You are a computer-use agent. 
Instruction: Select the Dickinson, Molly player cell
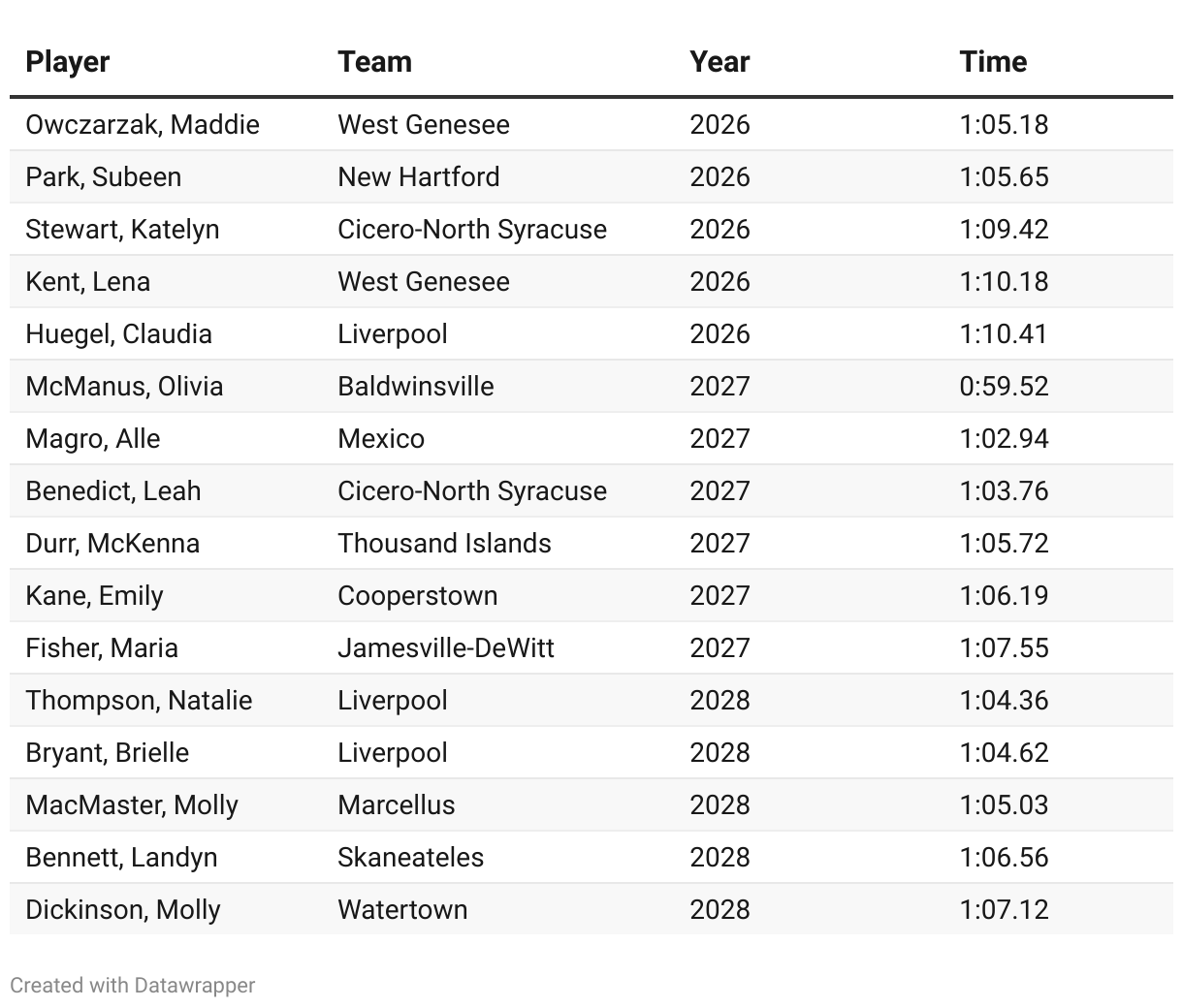(x=123, y=910)
